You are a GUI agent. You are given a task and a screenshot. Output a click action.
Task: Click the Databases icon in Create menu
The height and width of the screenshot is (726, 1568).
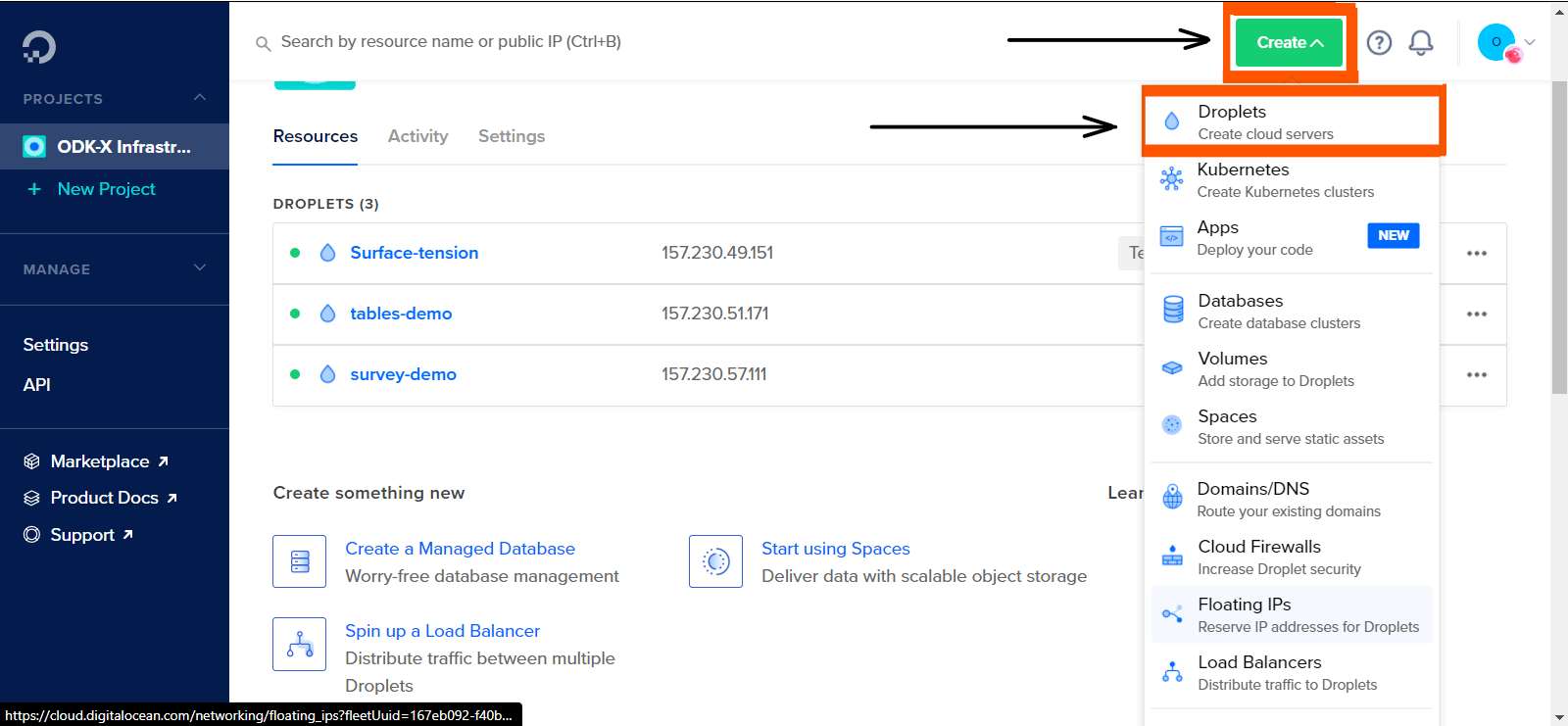click(1172, 310)
